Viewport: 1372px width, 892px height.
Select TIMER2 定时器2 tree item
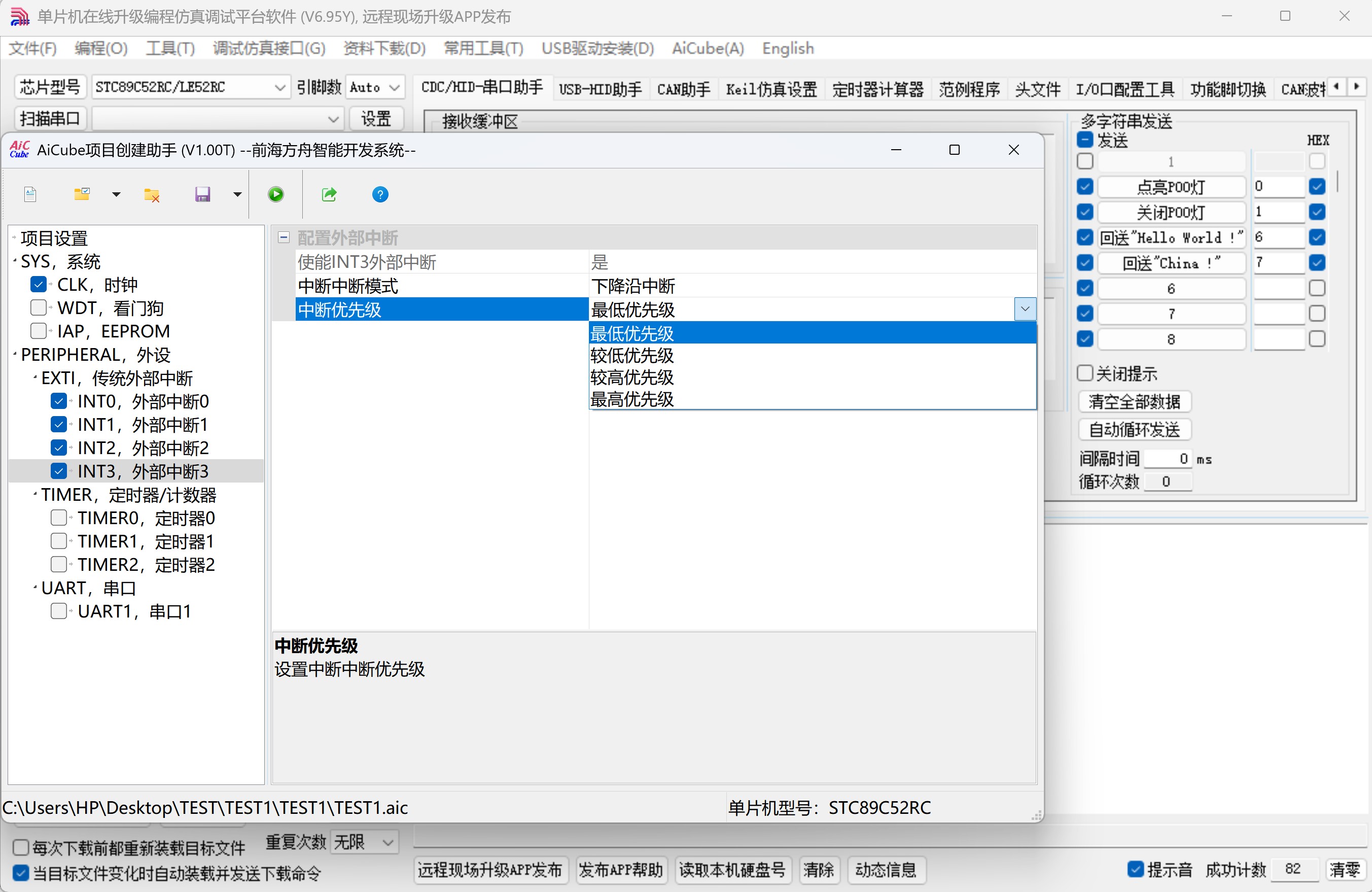point(147,565)
